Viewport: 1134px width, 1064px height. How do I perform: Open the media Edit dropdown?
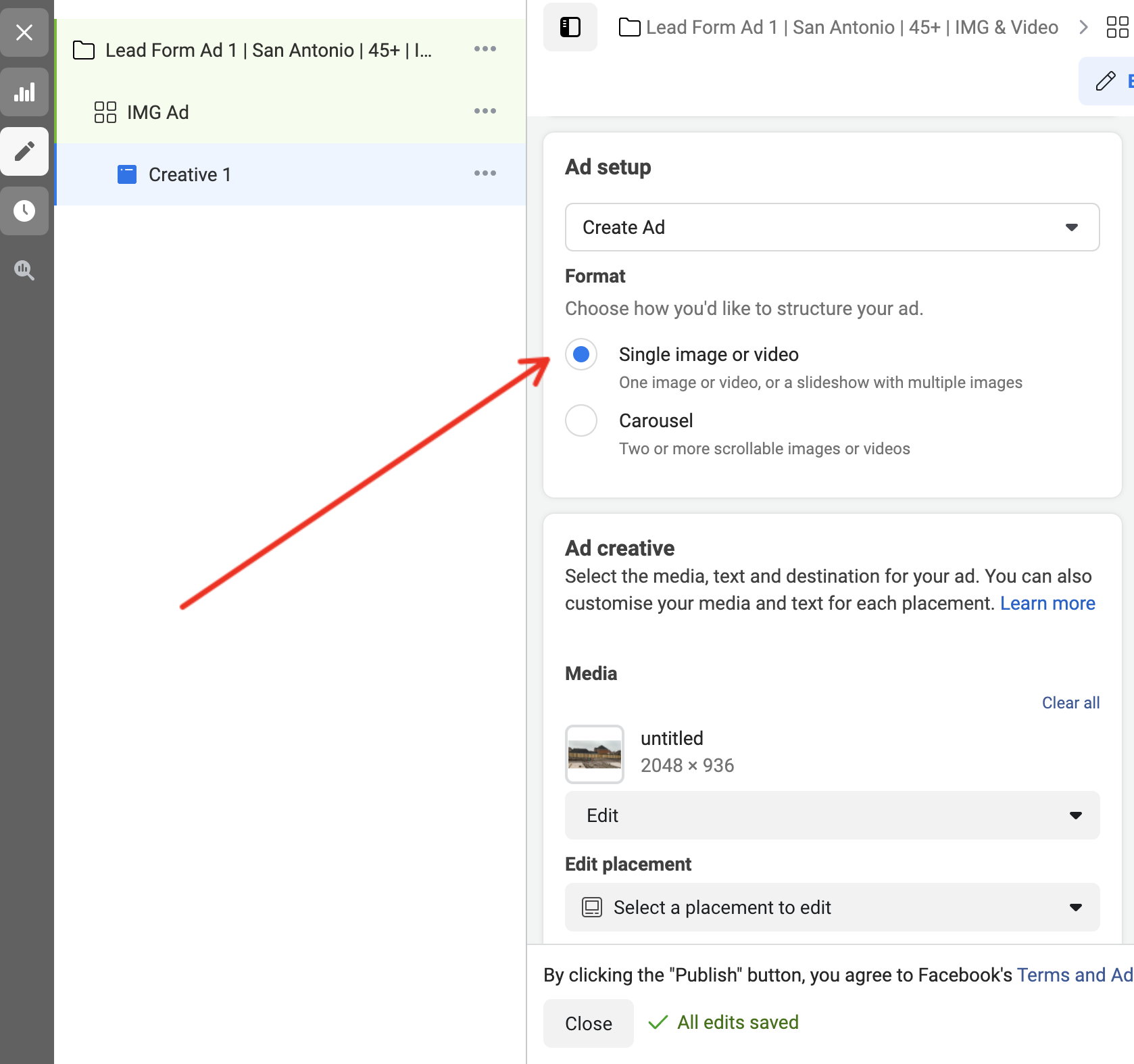pyautogui.click(x=833, y=815)
